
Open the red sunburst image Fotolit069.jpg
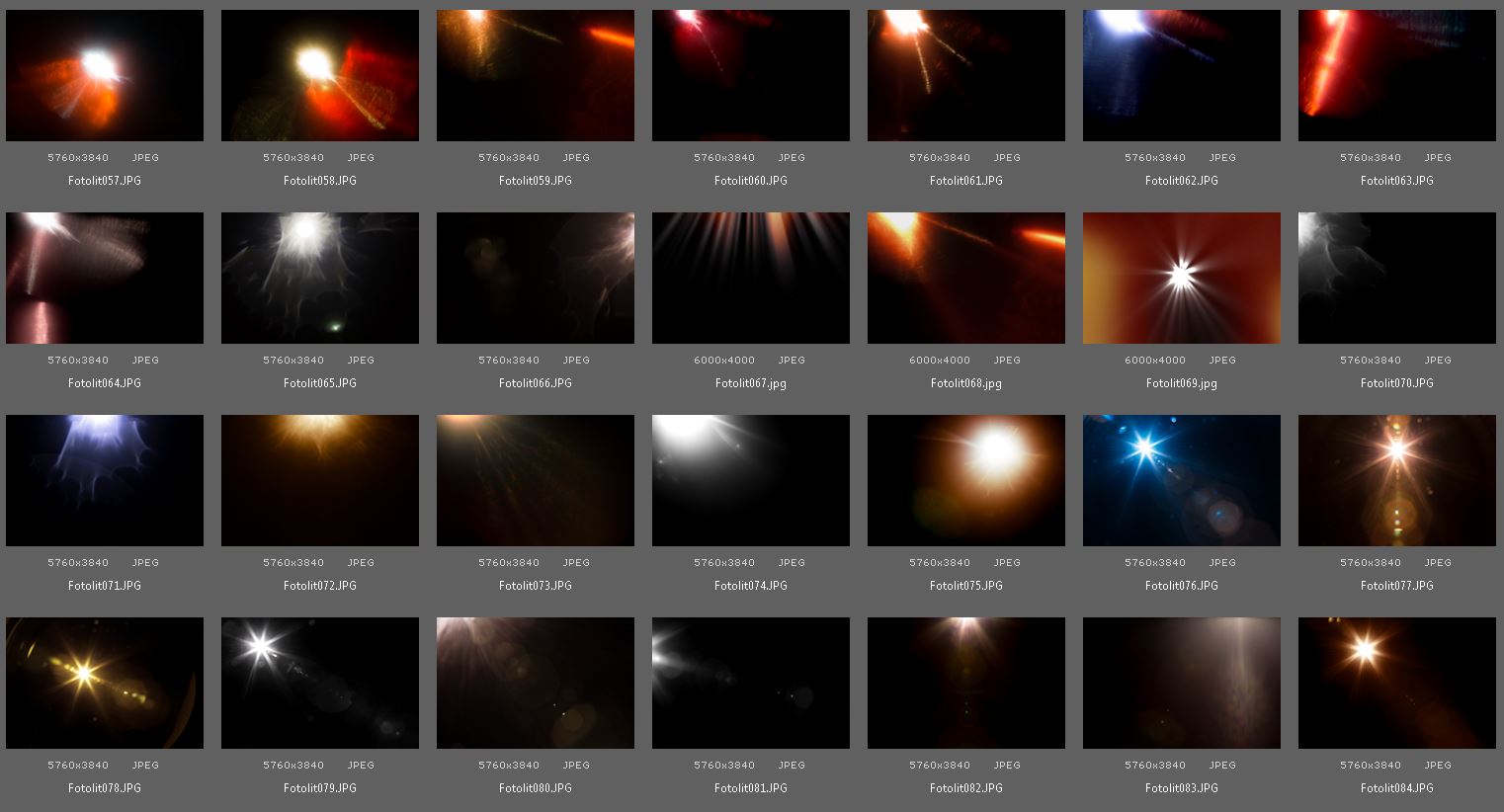(x=1181, y=278)
